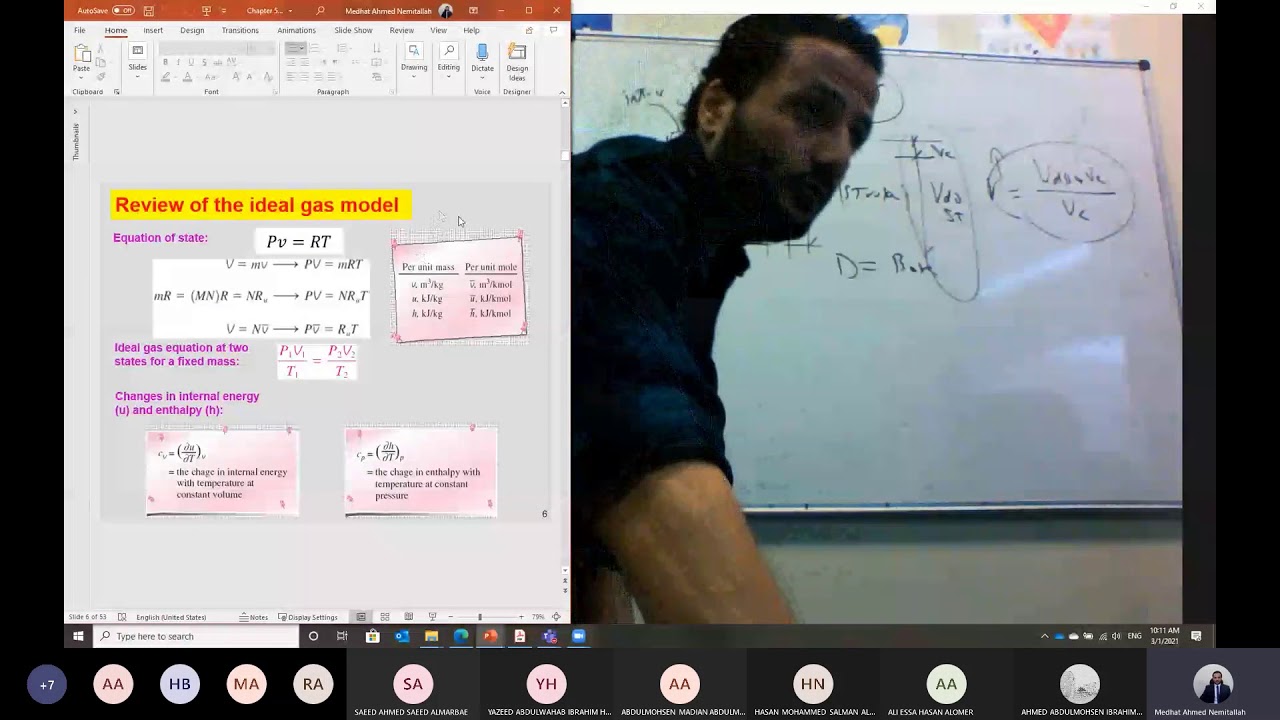
Task: Click the Windows Start button
Action: 78,636
